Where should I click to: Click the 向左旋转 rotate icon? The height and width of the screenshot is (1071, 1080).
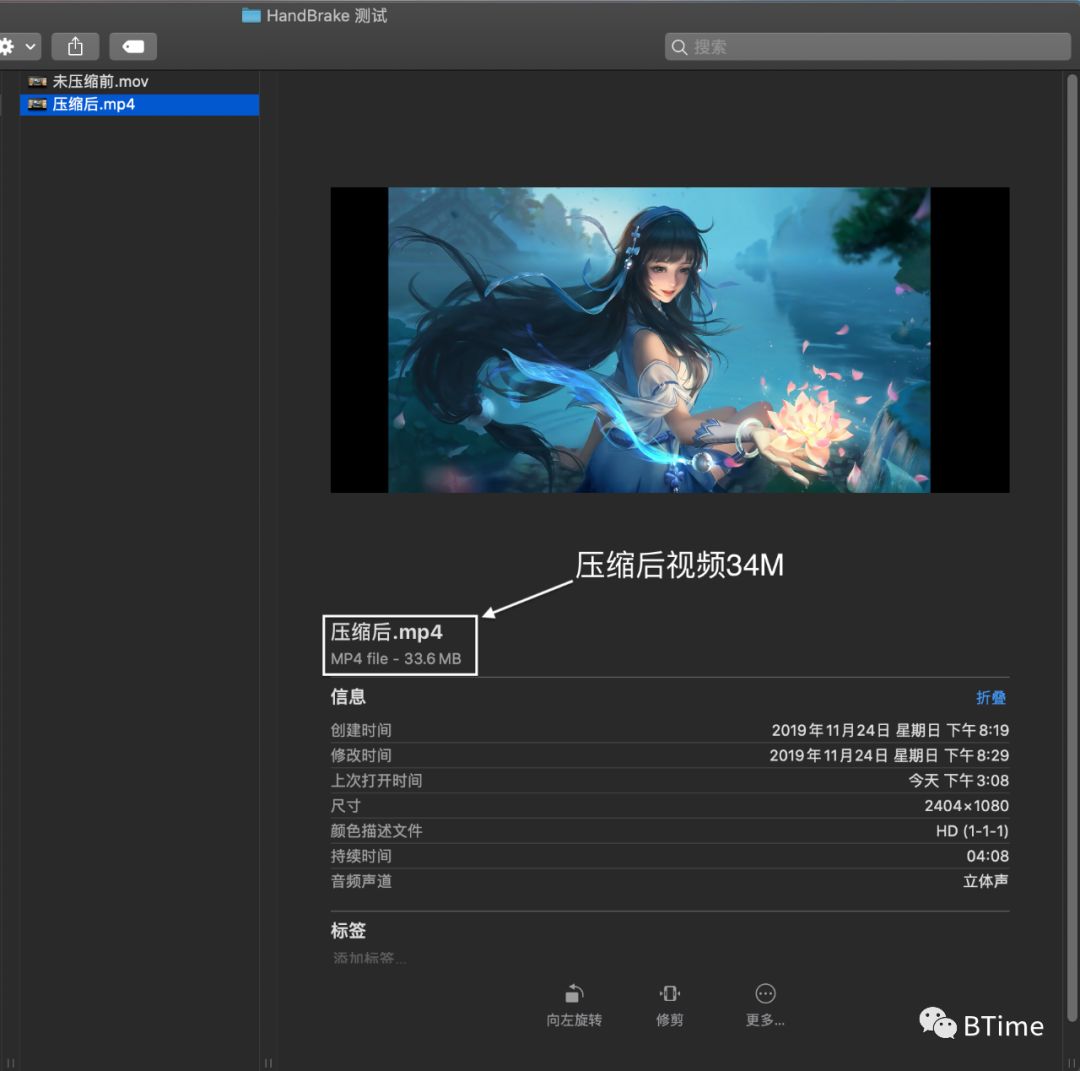[x=573, y=993]
